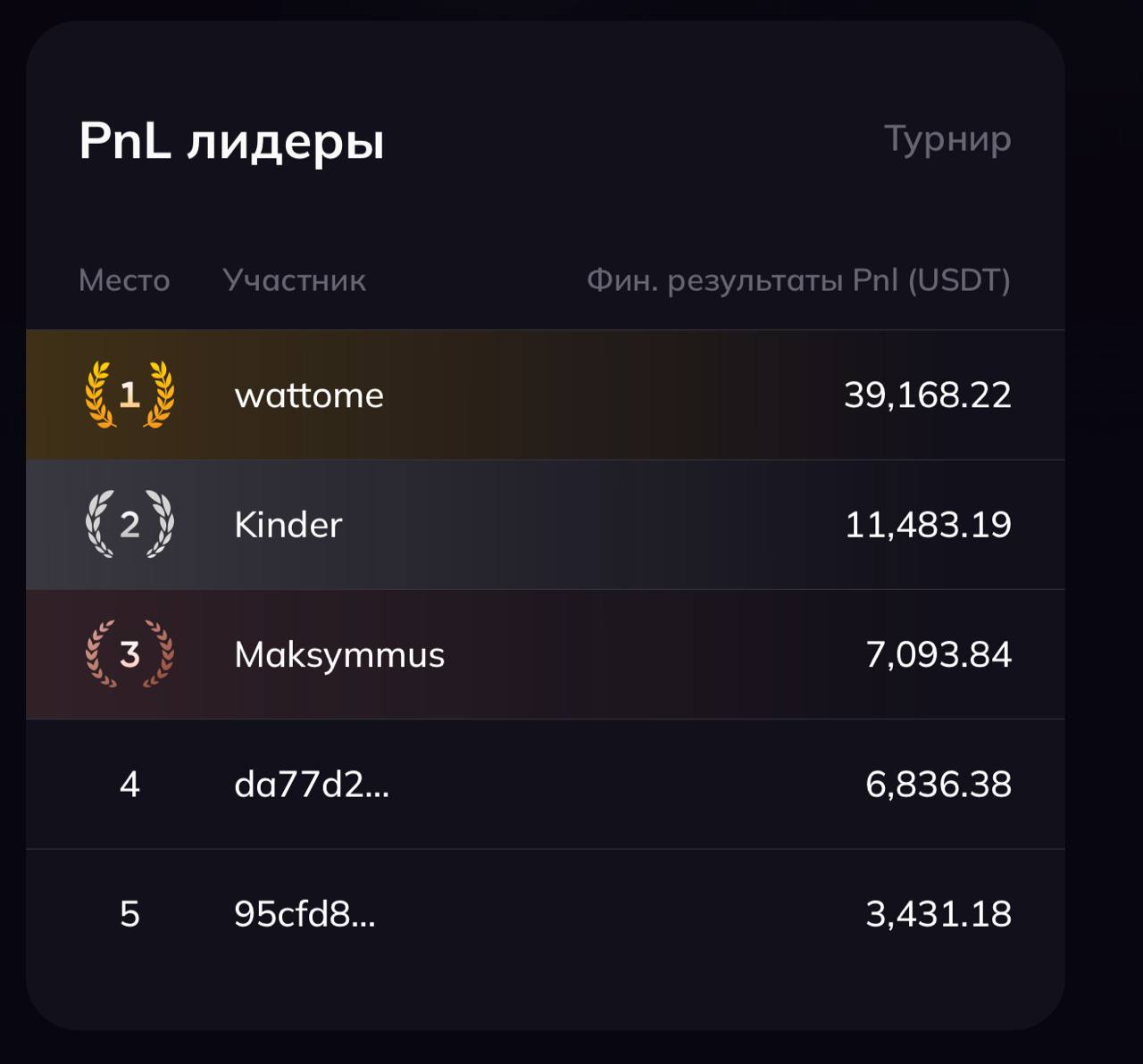Click the gold laurel first-place badge
The height and width of the screenshot is (1064, 1143).
(x=129, y=395)
